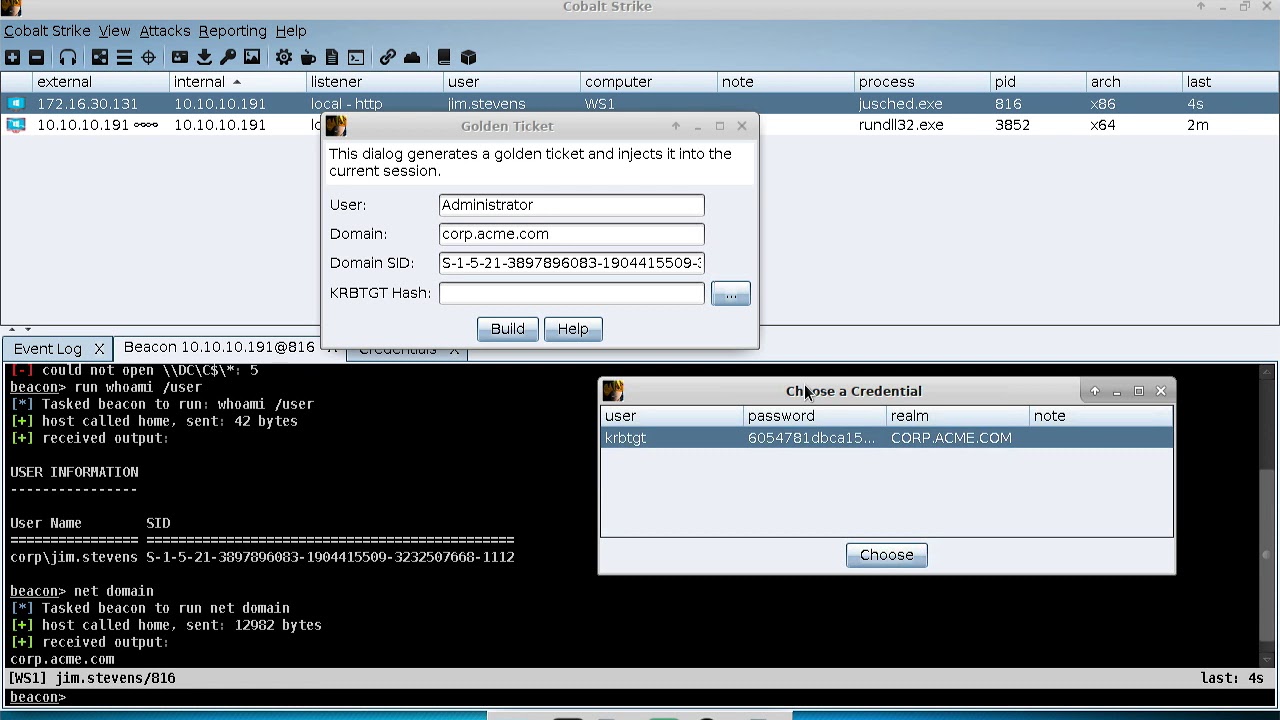Click the document MS Office macro icon

pos(332,57)
